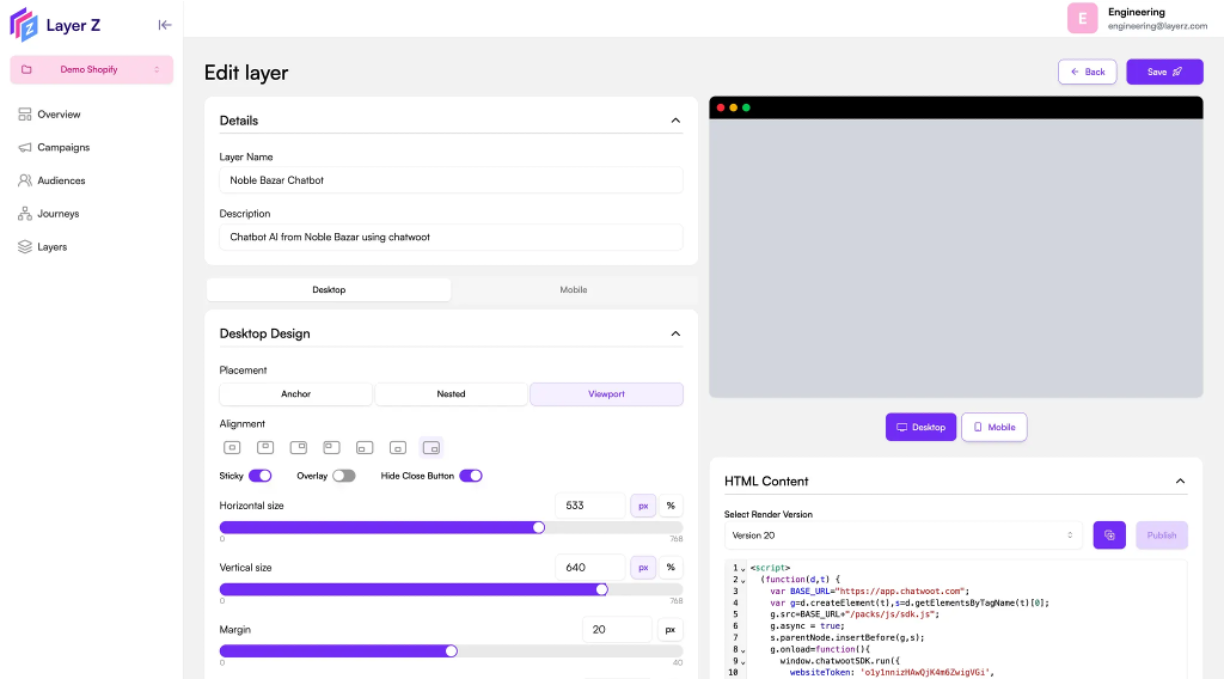Click the Layer Name input field
The width and height of the screenshot is (1224, 680).
tap(450, 180)
